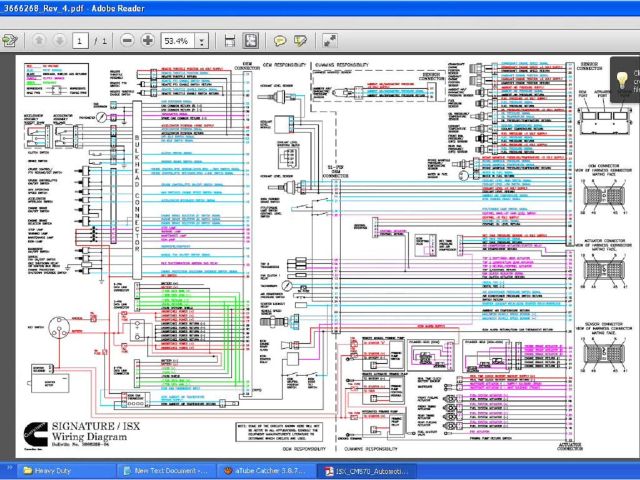Go to the previous page with up arrow
This screenshot has height=480, width=640.
(x=39, y=41)
